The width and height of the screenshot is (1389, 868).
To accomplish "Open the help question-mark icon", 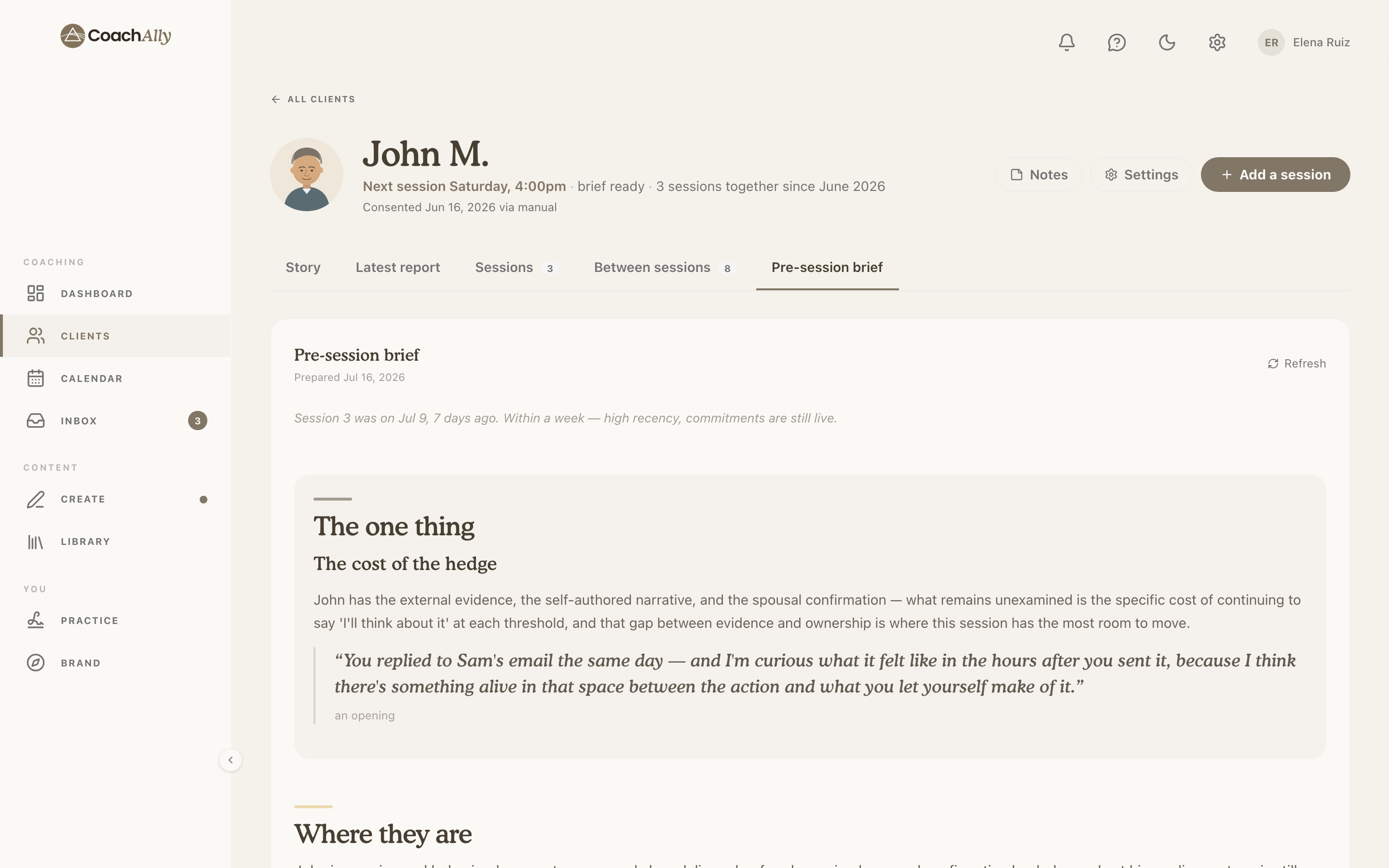I will tap(1117, 42).
